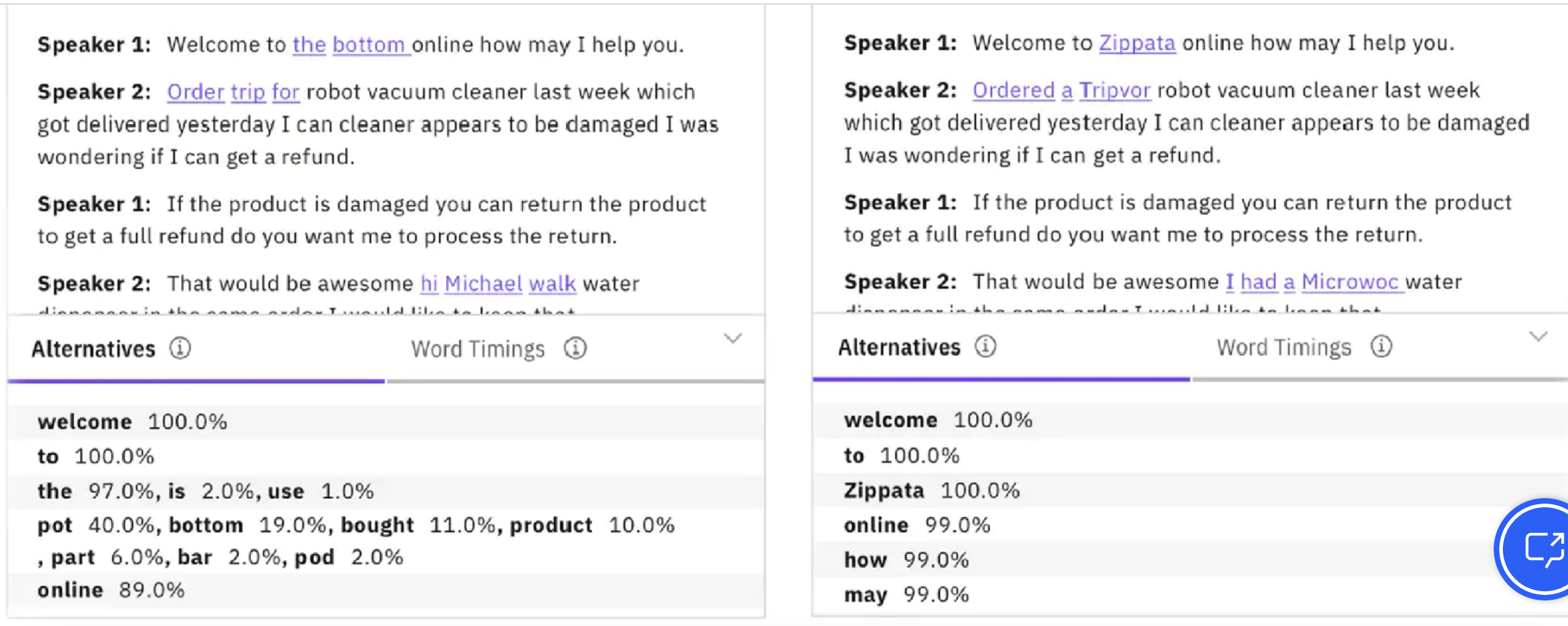Collapse right panel with chevron arrow
Viewport: 1568px width, 626px height.
point(1538,336)
